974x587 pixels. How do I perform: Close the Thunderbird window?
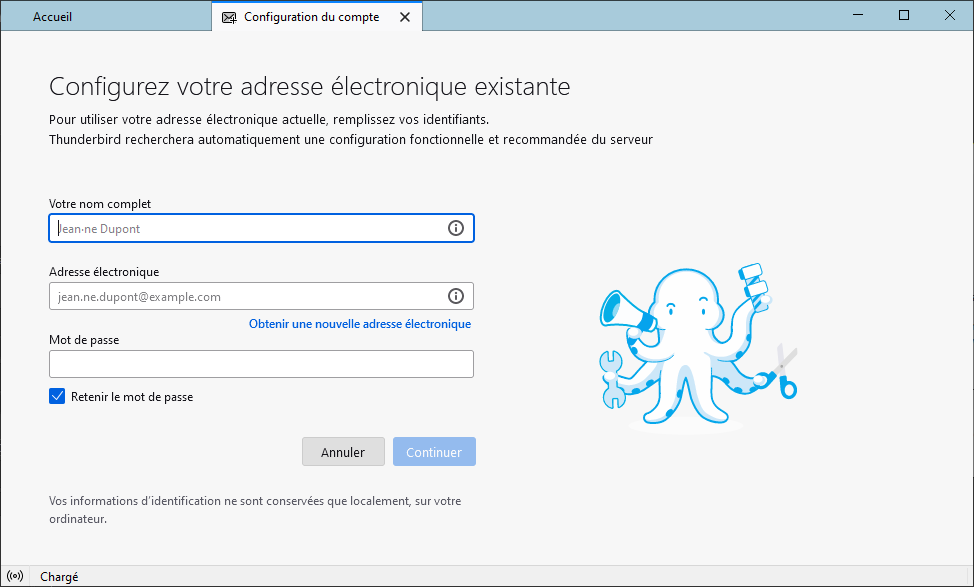[950, 16]
